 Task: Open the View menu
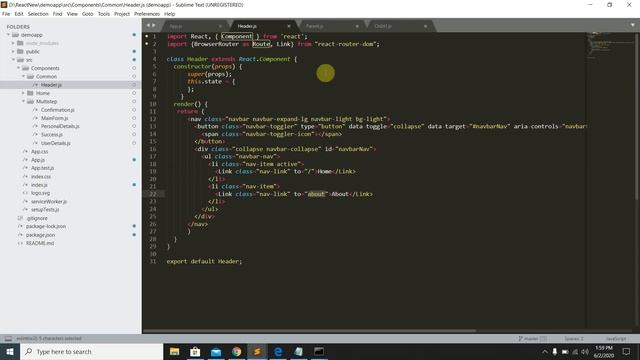coord(72,14)
